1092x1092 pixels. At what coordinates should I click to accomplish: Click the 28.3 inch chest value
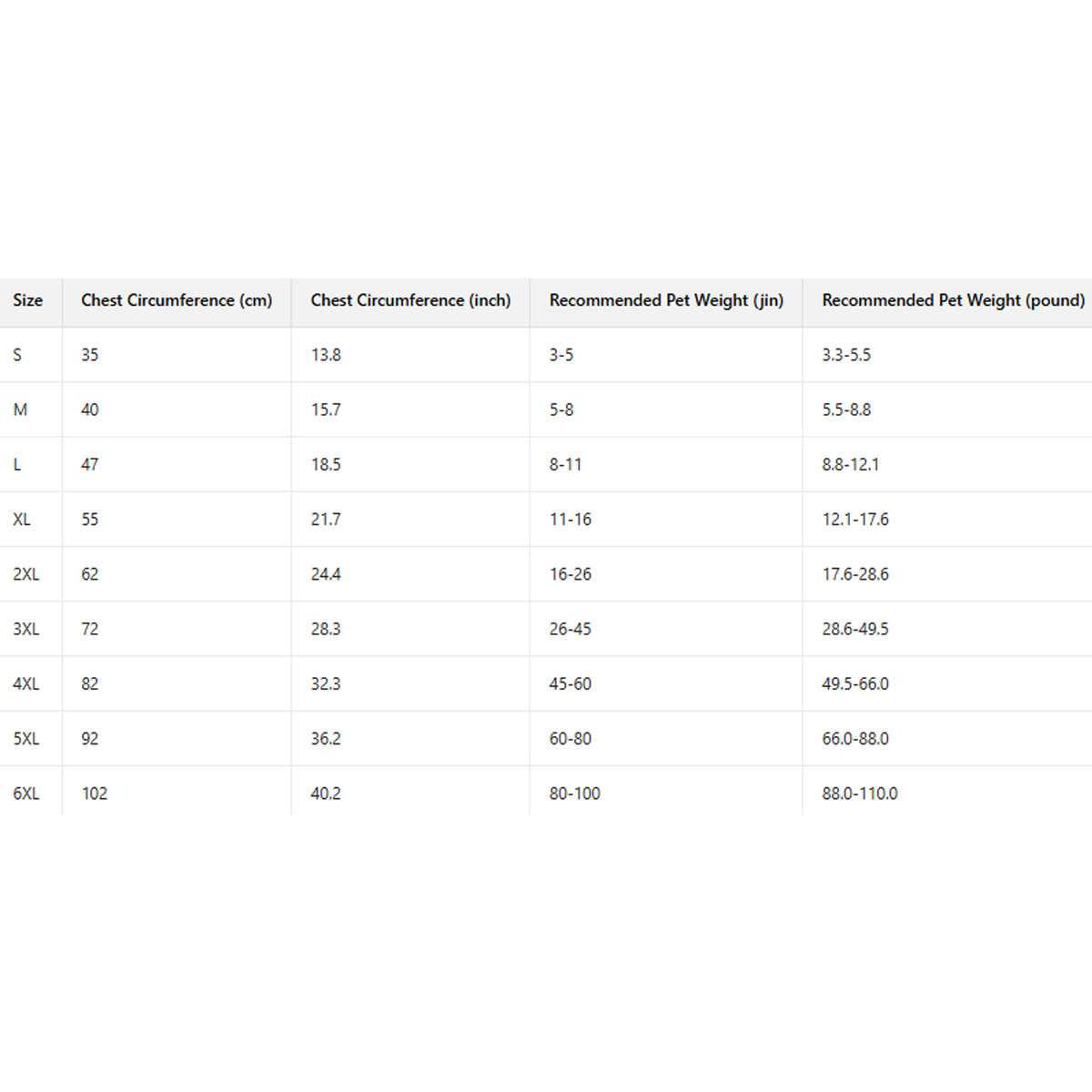pyautogui.click(x=326, y=629)
